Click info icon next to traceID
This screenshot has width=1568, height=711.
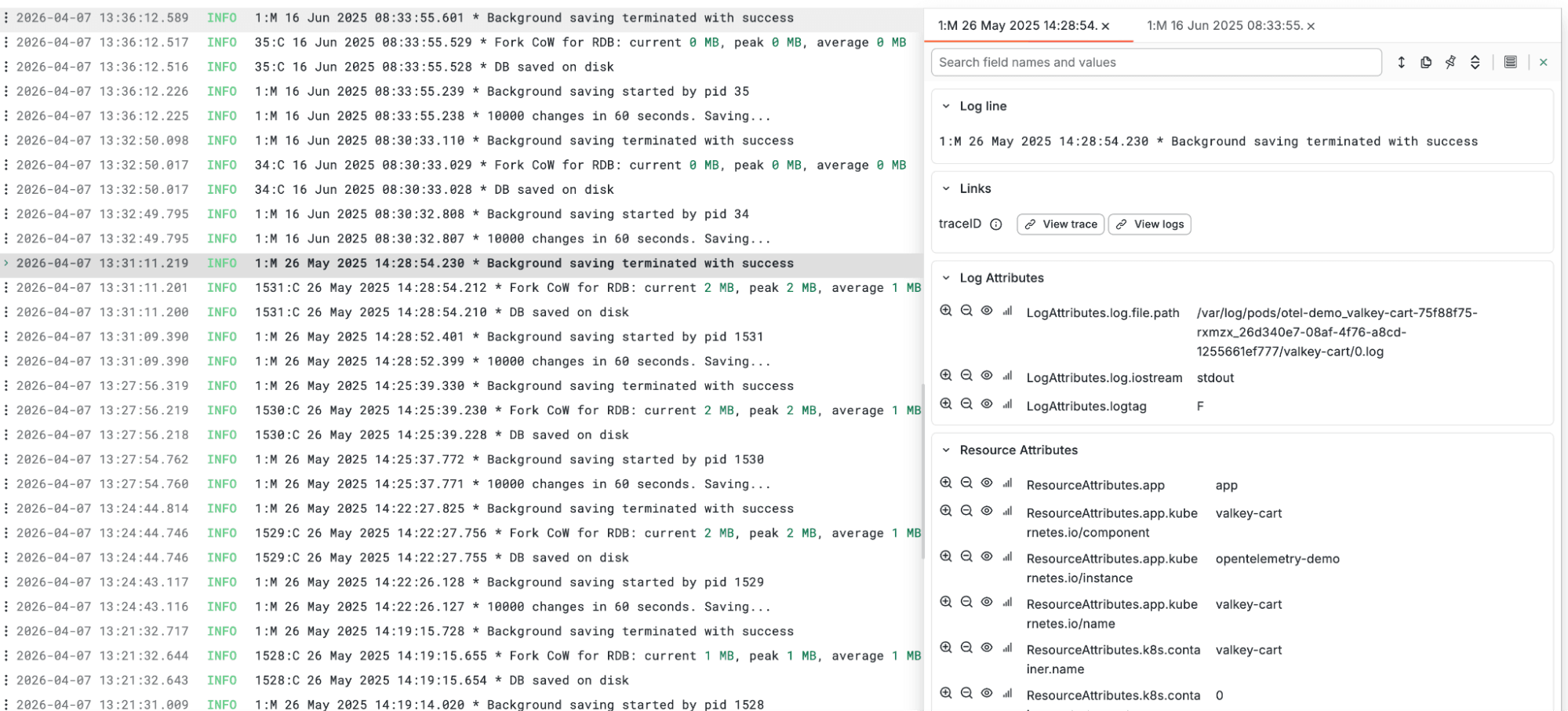tap(995, 224)
